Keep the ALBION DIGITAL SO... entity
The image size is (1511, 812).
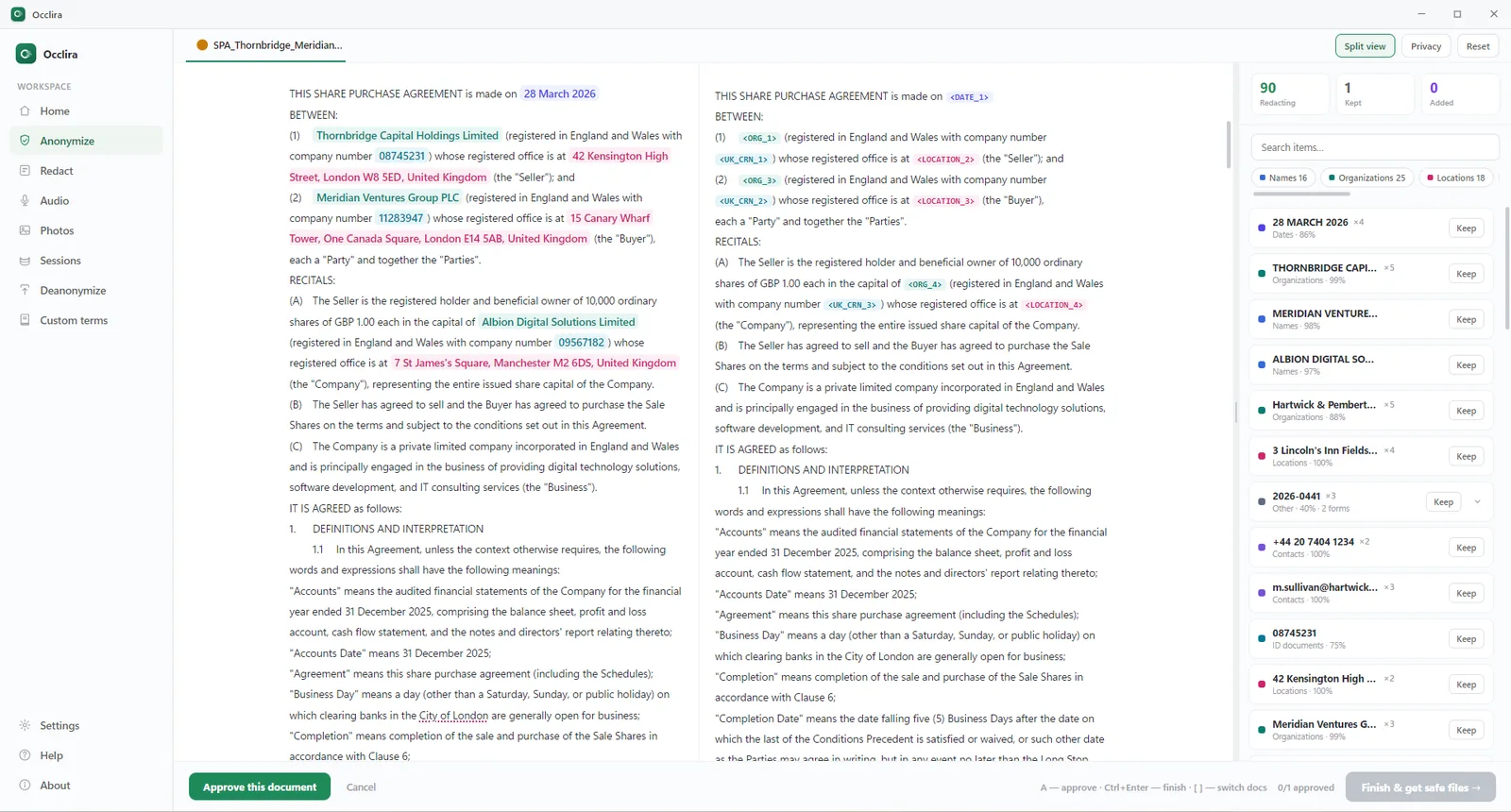pyautogui.click(x=1466, y=365)
